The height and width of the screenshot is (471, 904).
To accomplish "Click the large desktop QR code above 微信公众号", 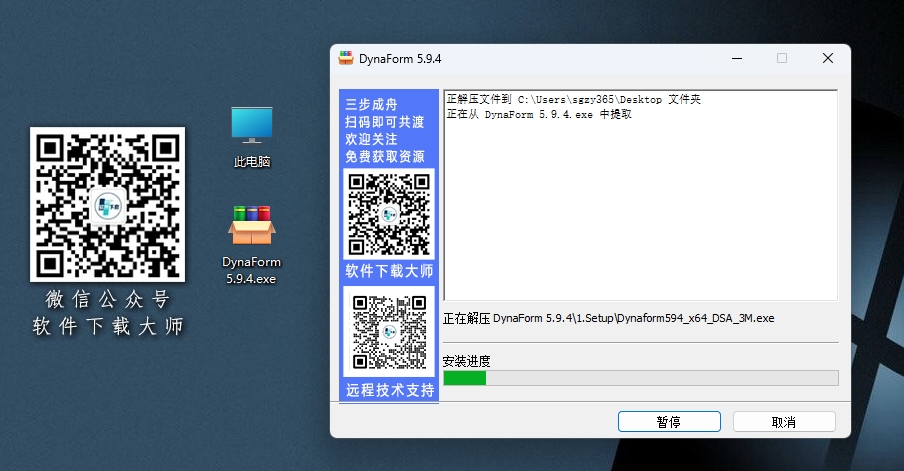I will click(x=108, y=205).
